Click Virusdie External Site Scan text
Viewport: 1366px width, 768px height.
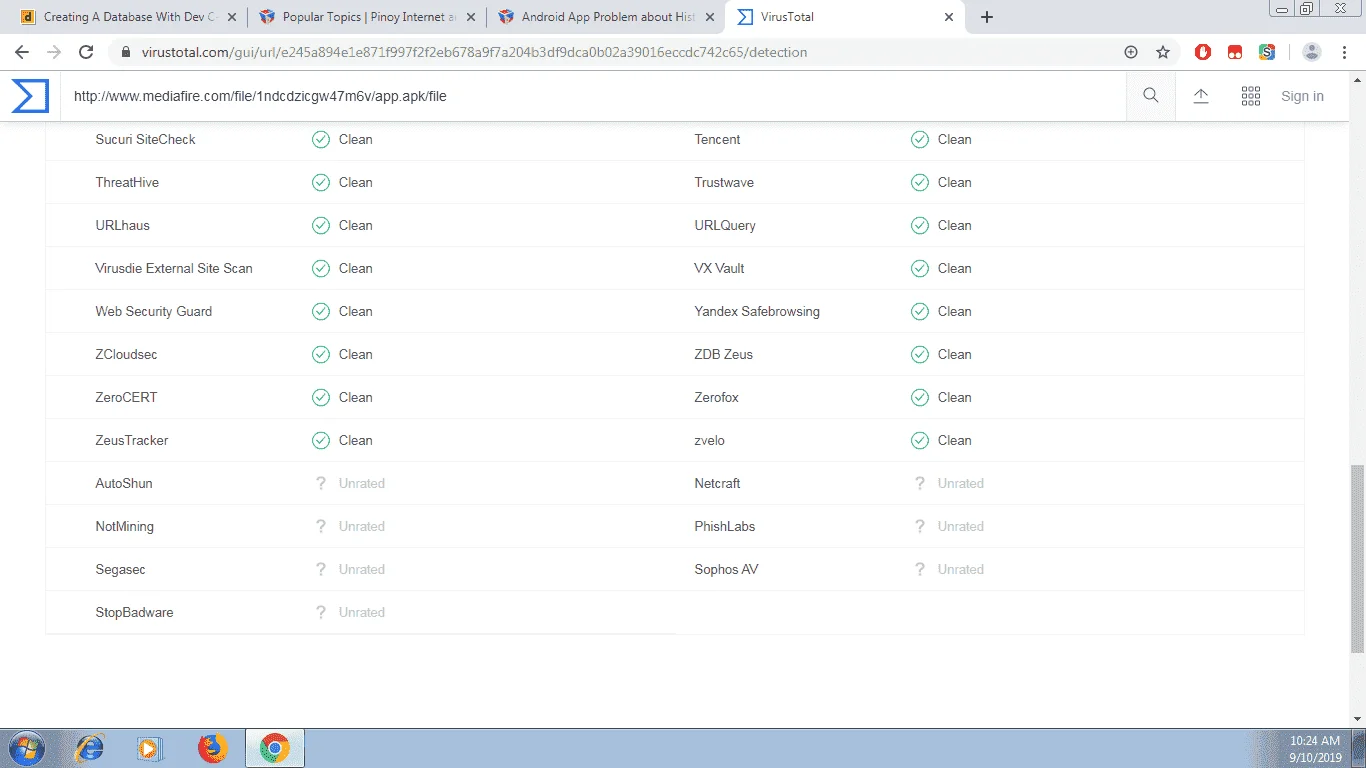tap(174, 268)
